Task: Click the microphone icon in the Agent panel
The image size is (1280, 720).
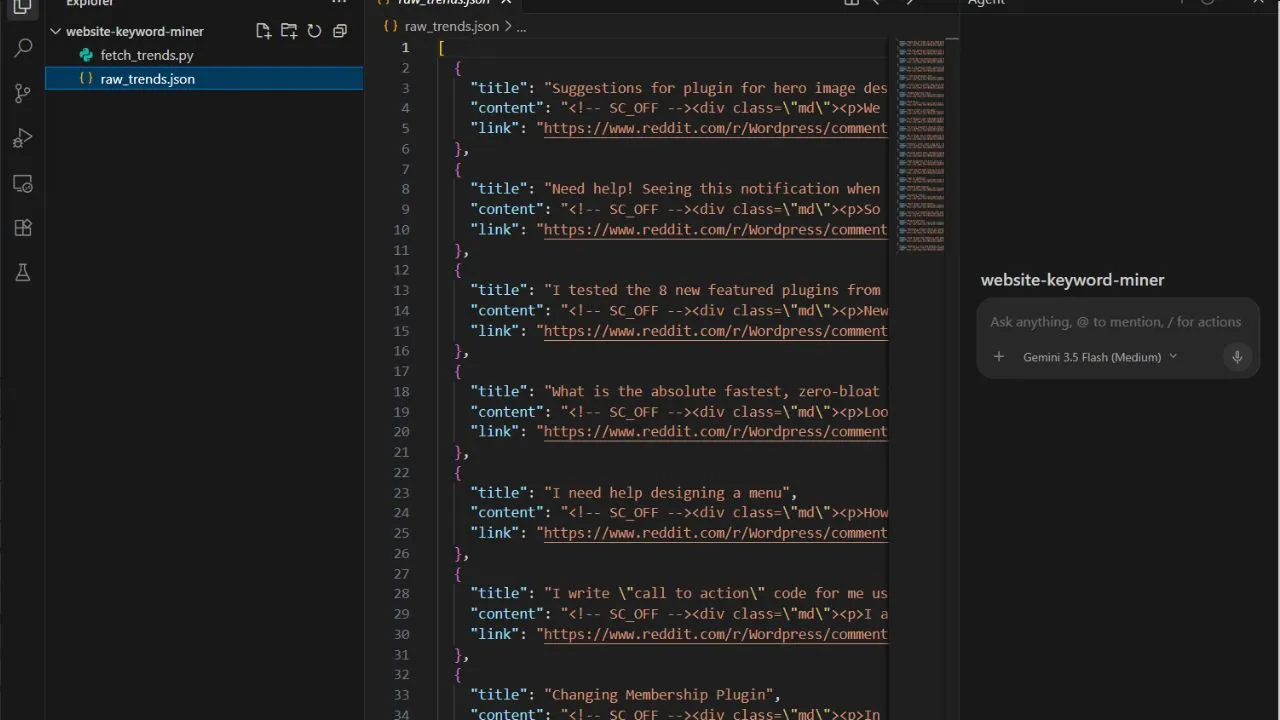Action: 1237,357
